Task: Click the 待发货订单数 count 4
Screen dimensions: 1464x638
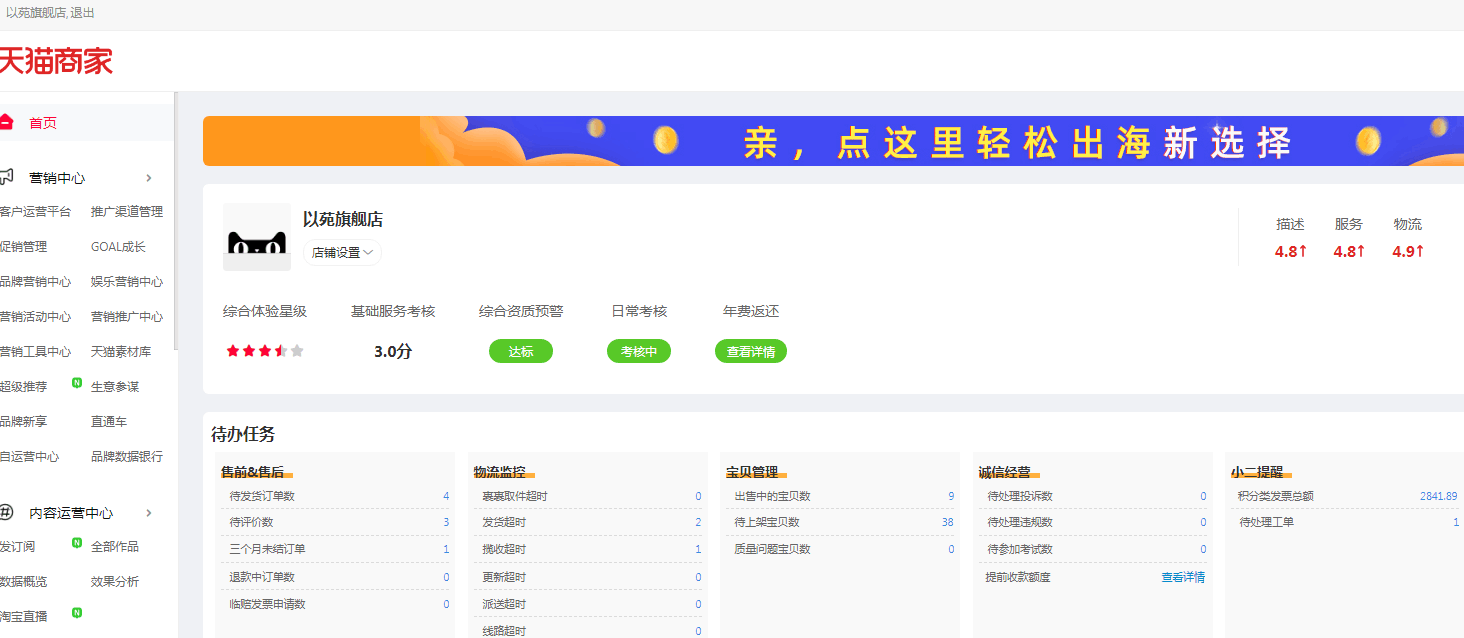Action: 446,496
